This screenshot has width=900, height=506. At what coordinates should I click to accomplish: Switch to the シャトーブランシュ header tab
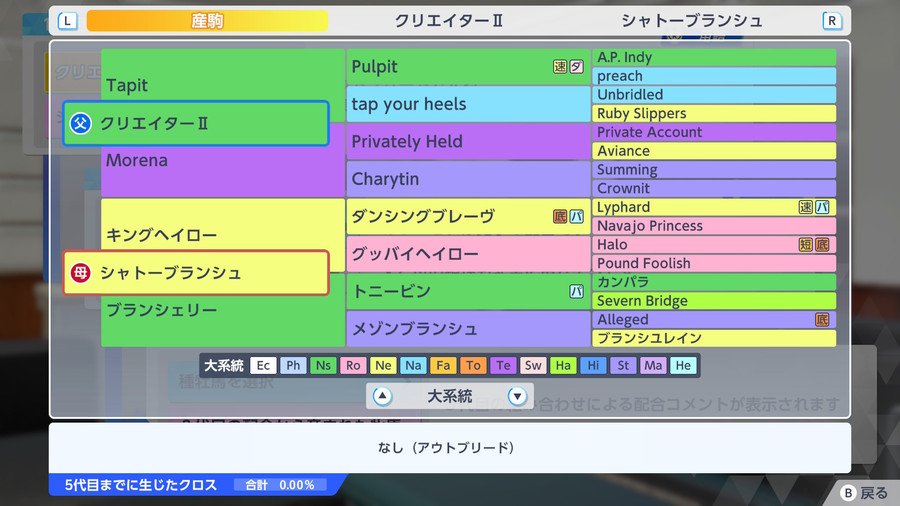point(692,21)
